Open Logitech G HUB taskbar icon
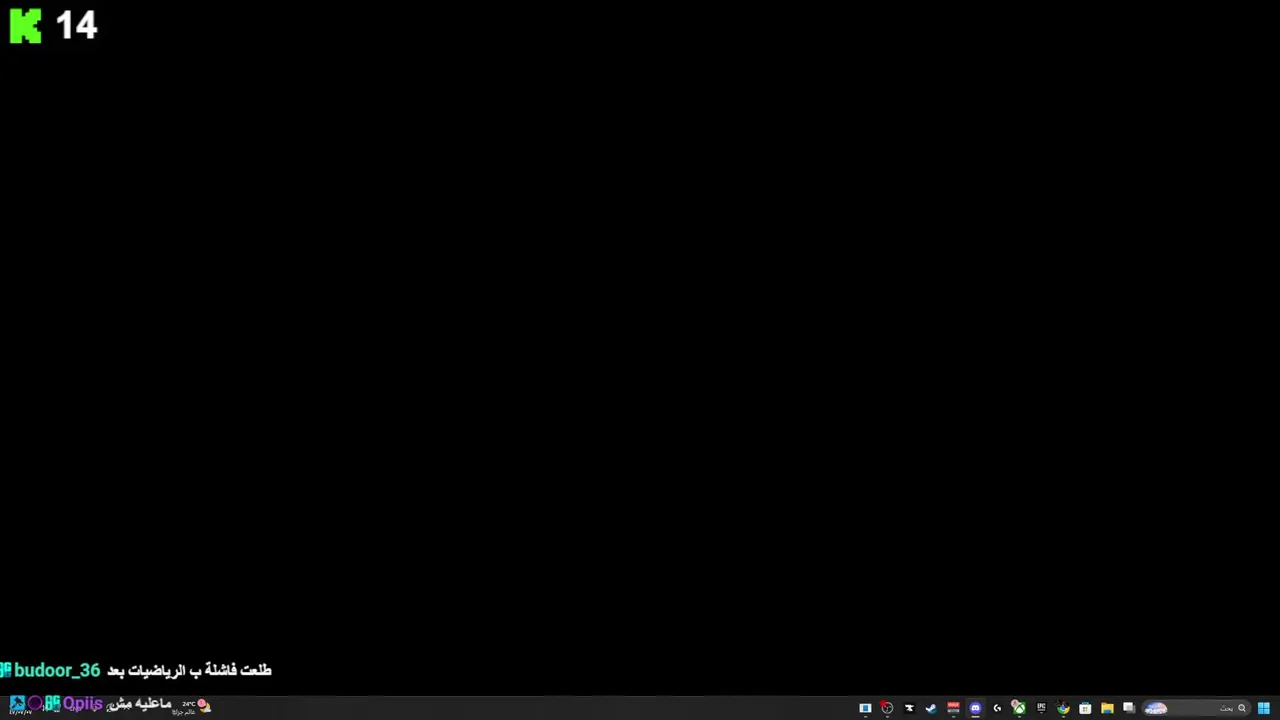The image size is (1280, 720). pos(997,708)
